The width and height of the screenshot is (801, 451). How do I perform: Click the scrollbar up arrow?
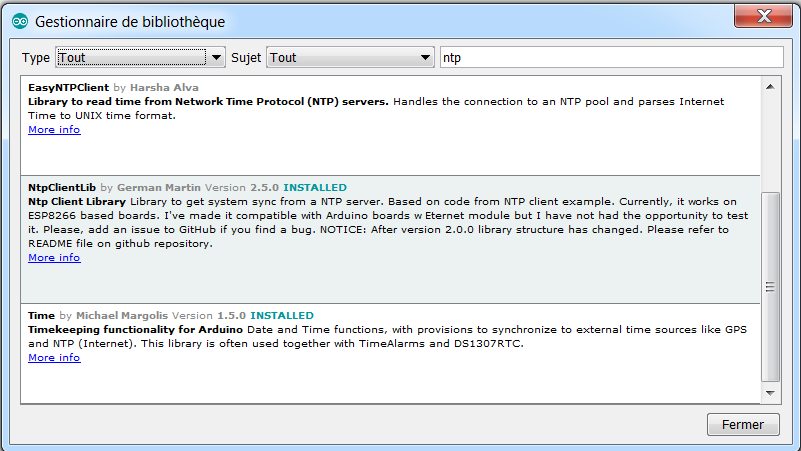click(770, 87)
